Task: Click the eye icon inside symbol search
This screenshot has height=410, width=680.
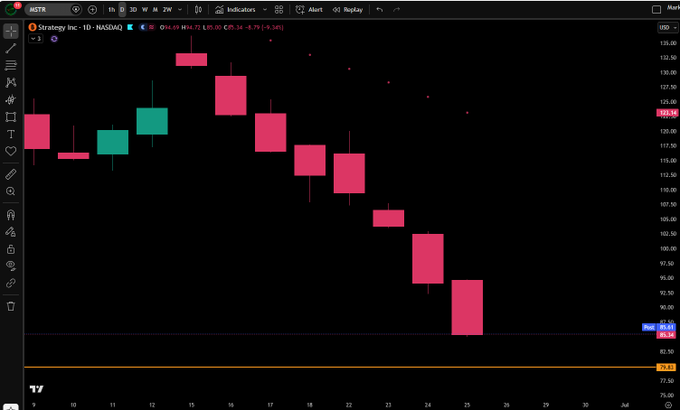Action: tap(76, 10)
